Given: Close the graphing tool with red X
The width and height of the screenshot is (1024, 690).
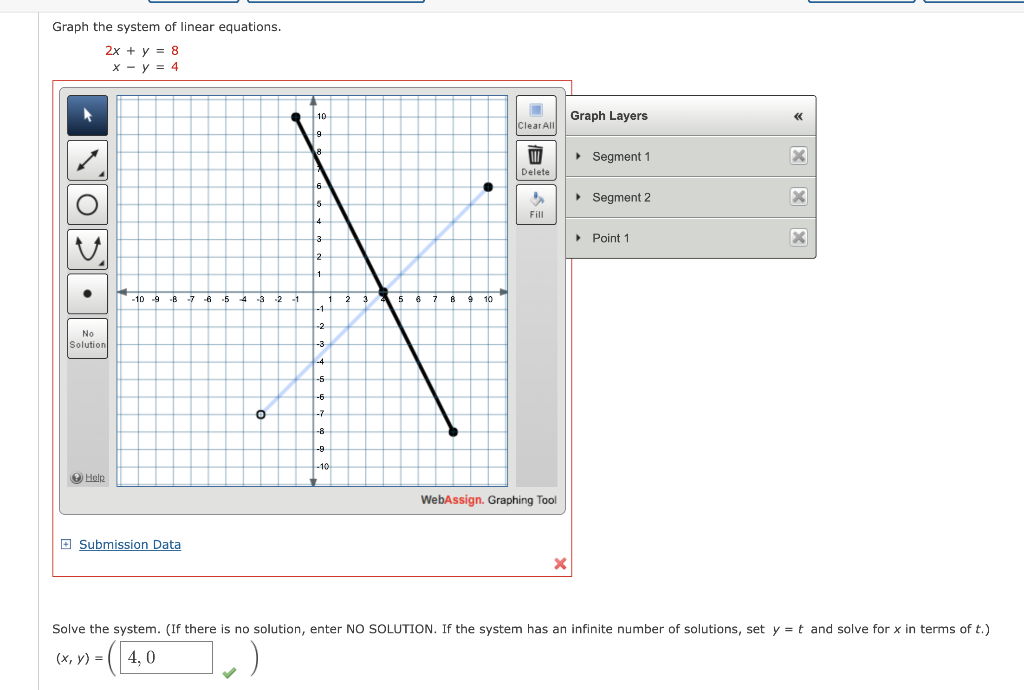Looking at the screenshot, I should [559, 563].
